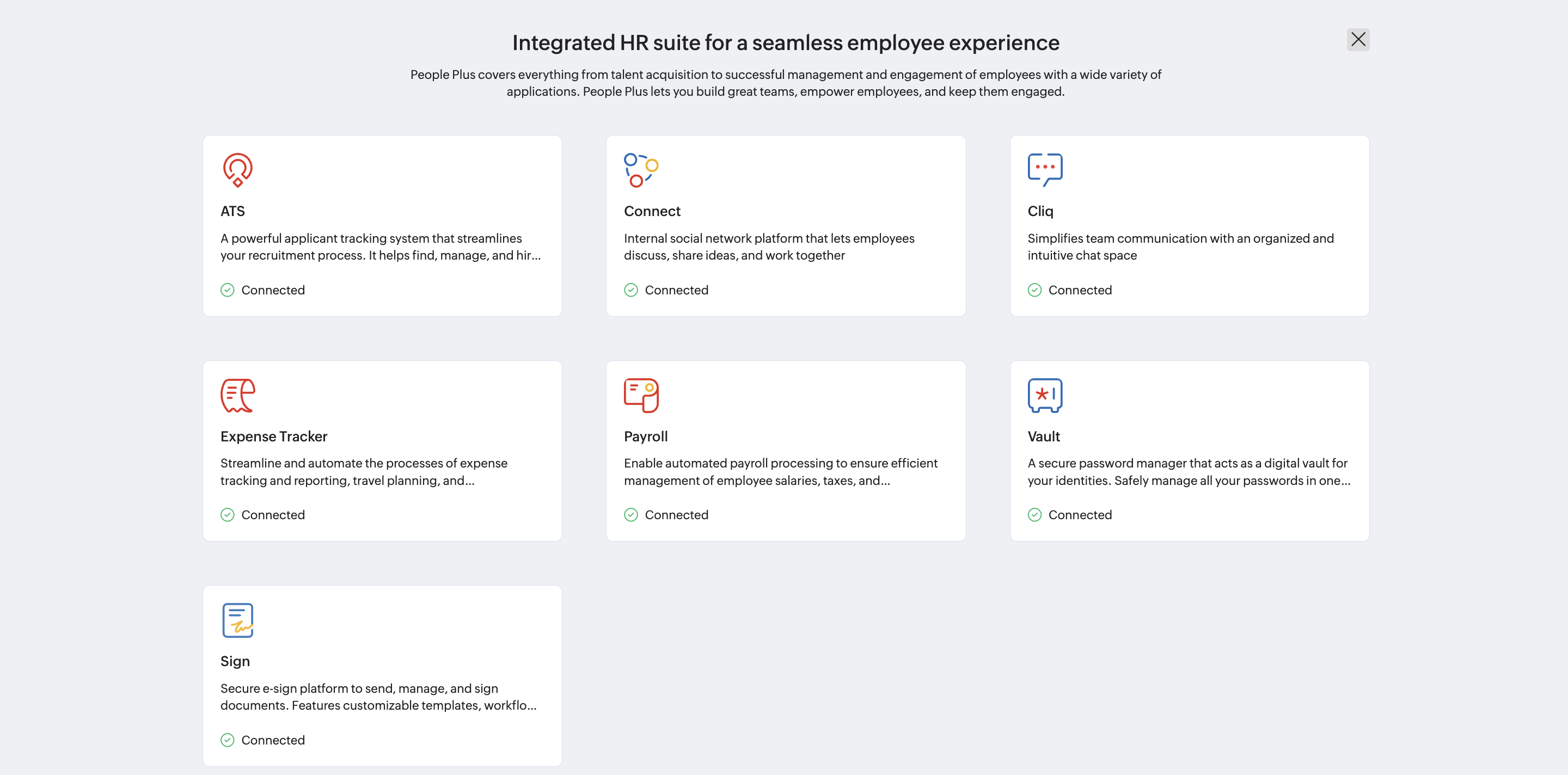Open the Payroll card title
The height and width of the screenshot is (775, 1568).
(x=645, y=436)
